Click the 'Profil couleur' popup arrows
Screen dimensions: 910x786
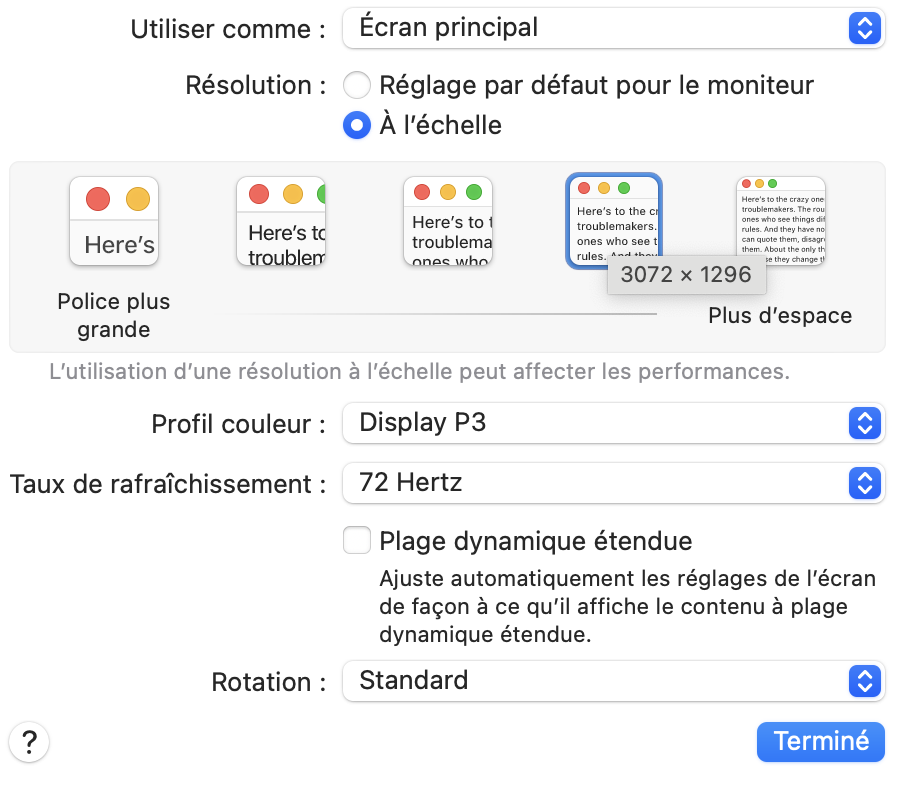(862, 423)
